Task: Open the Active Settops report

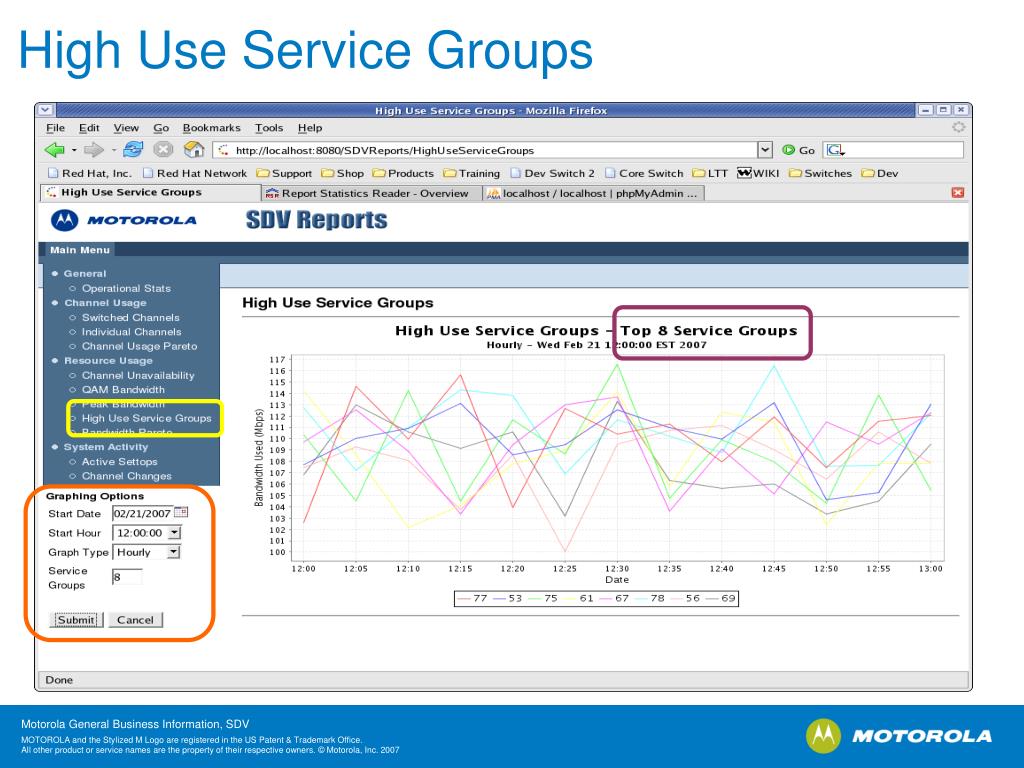Action: click(x=120, y=462)
